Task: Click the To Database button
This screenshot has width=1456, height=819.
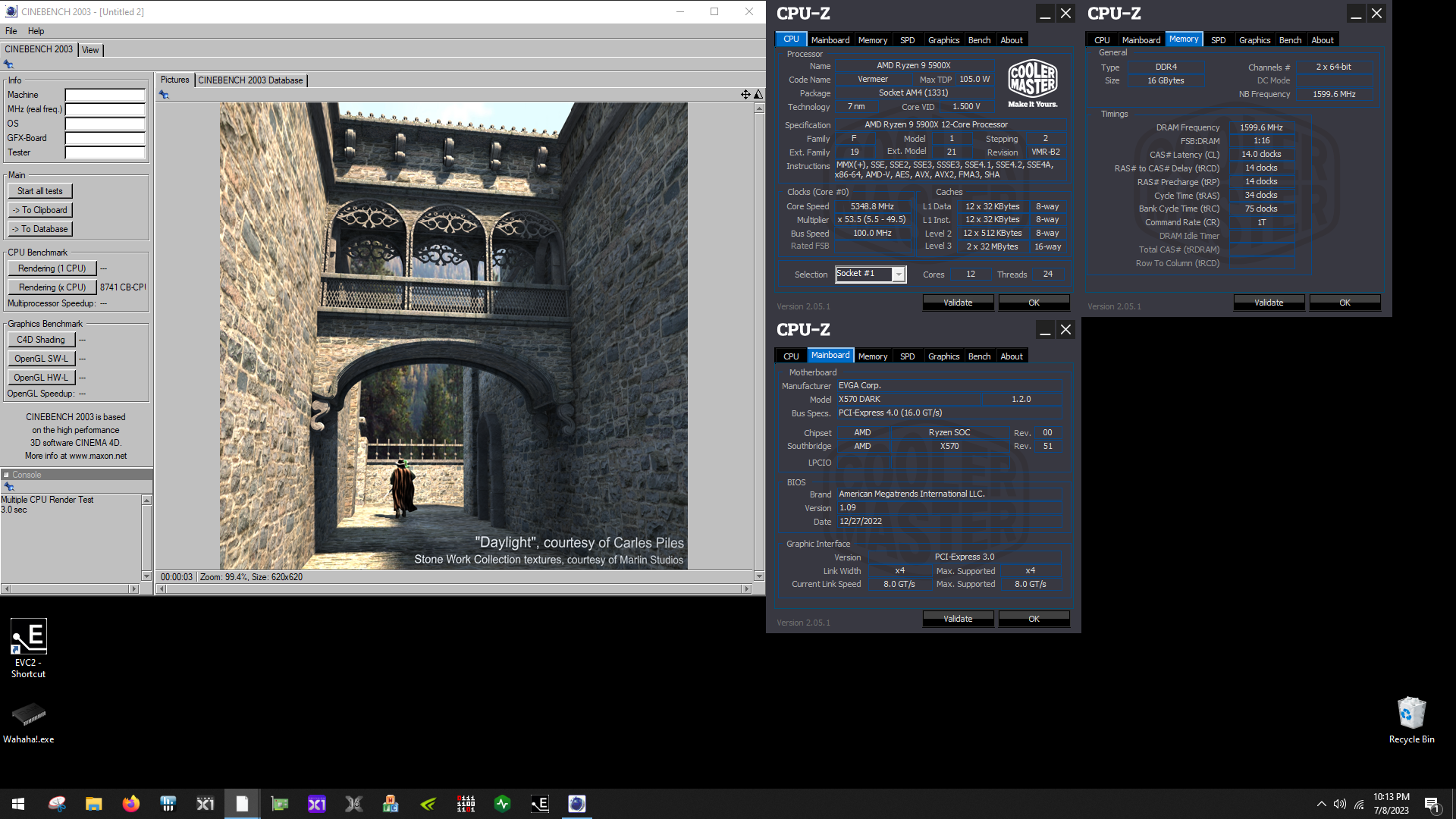Action: click(x=40, y=229)
